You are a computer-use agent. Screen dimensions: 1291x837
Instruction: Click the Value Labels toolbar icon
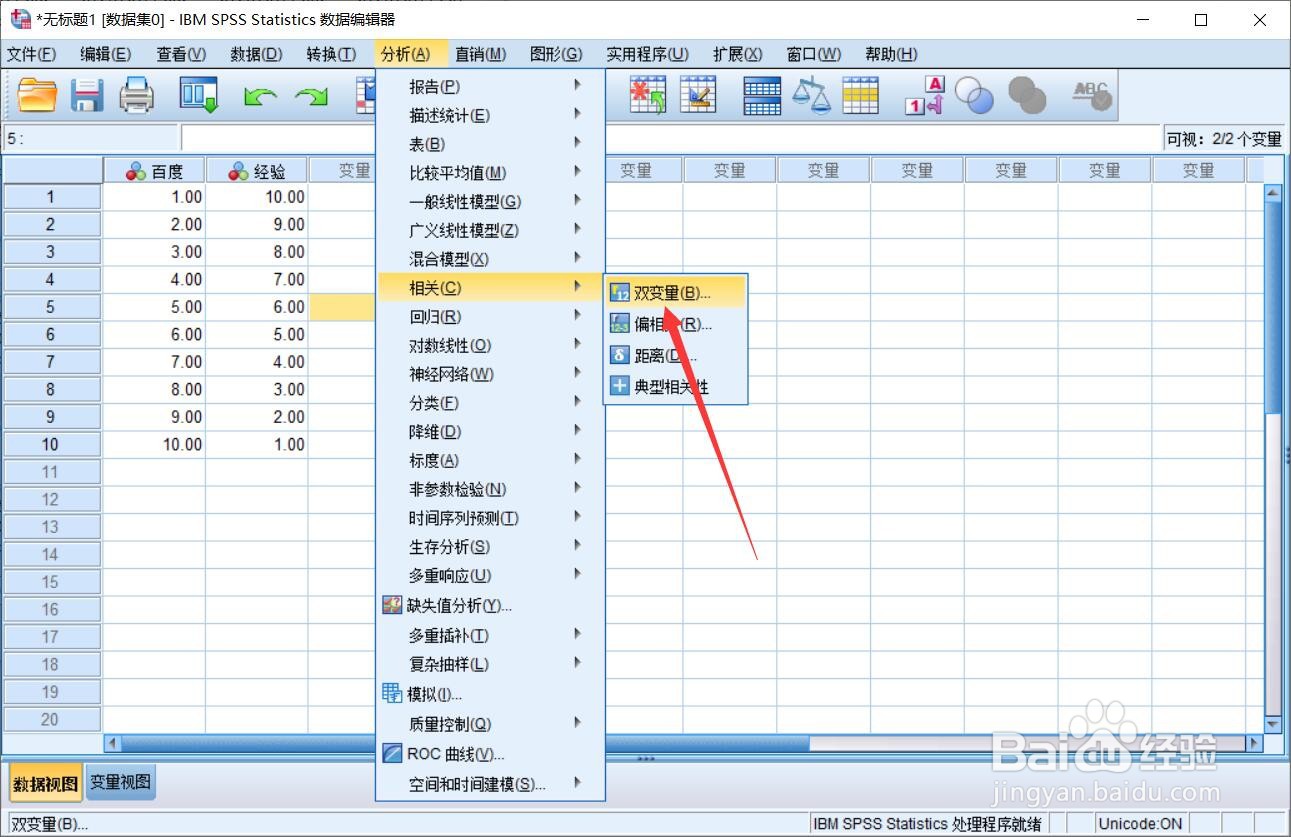(x=924, y=96)
